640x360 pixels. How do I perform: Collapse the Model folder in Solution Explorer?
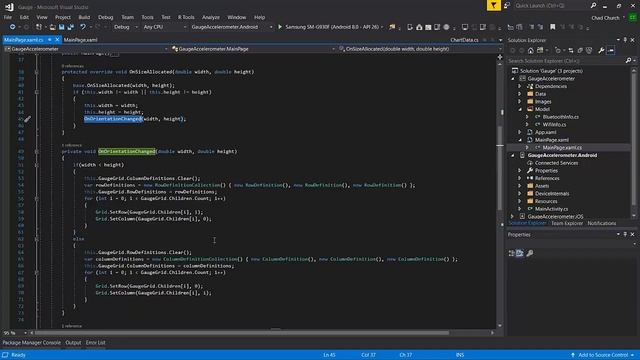coord(520,109)
